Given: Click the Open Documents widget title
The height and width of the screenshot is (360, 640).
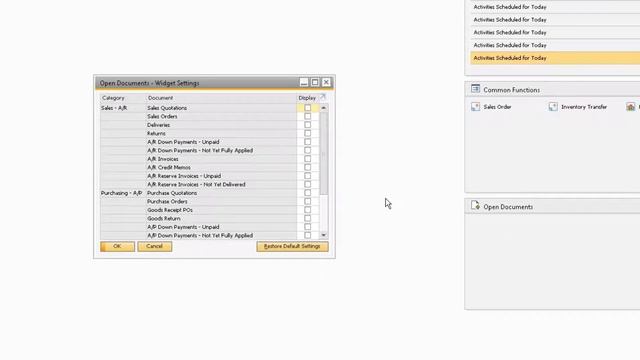Looking at the screenshot, I should click(x=508, y=207).
